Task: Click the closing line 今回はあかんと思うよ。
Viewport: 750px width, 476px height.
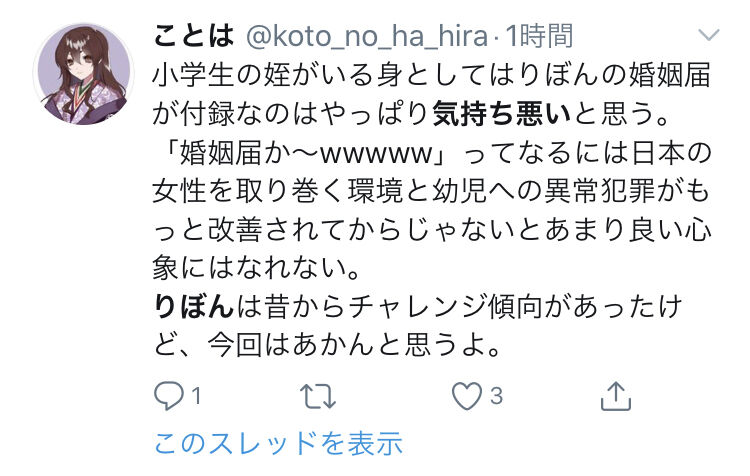Action: click(x=355, y=344)
